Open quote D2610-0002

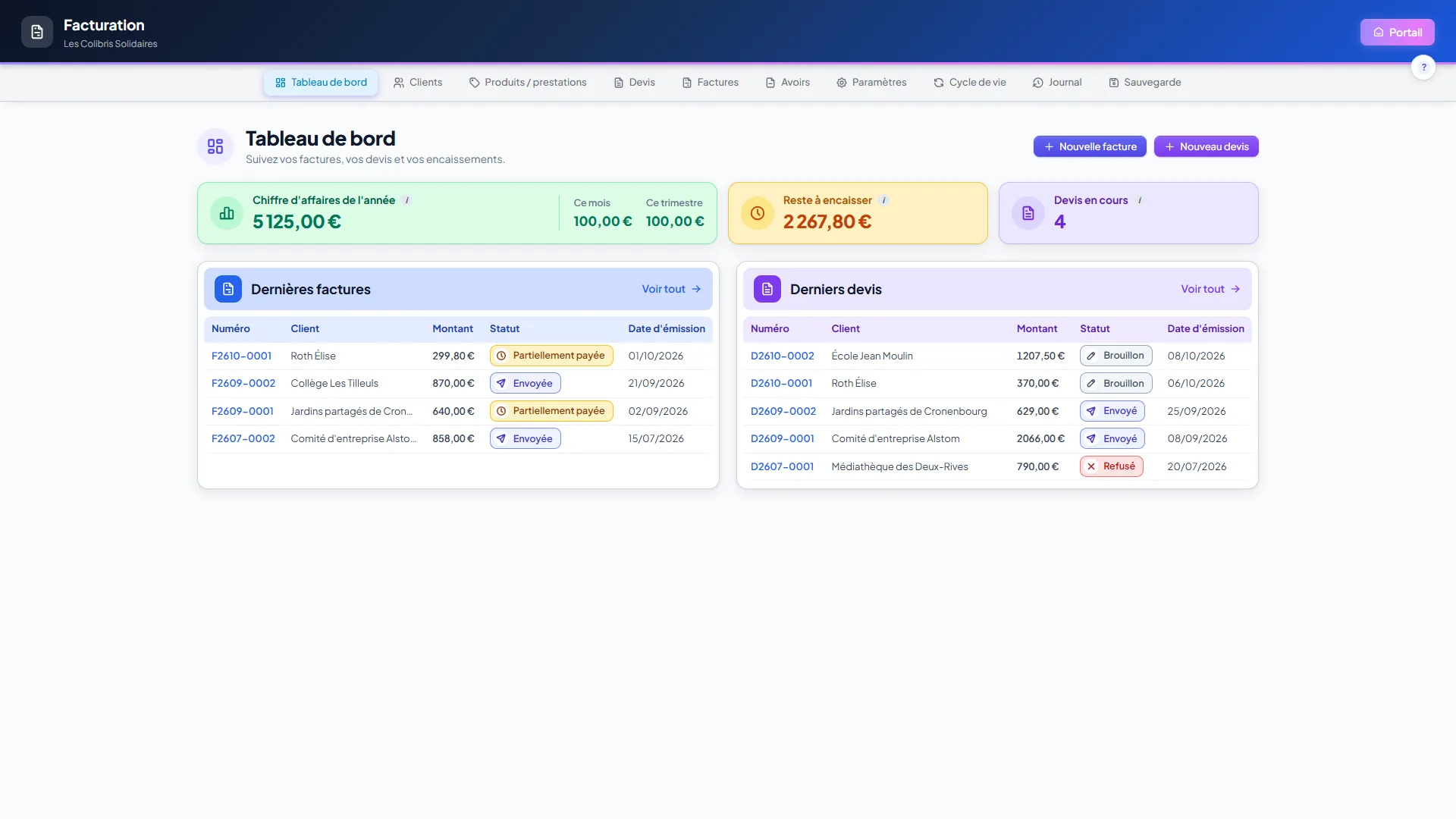[x=783, y=356]
